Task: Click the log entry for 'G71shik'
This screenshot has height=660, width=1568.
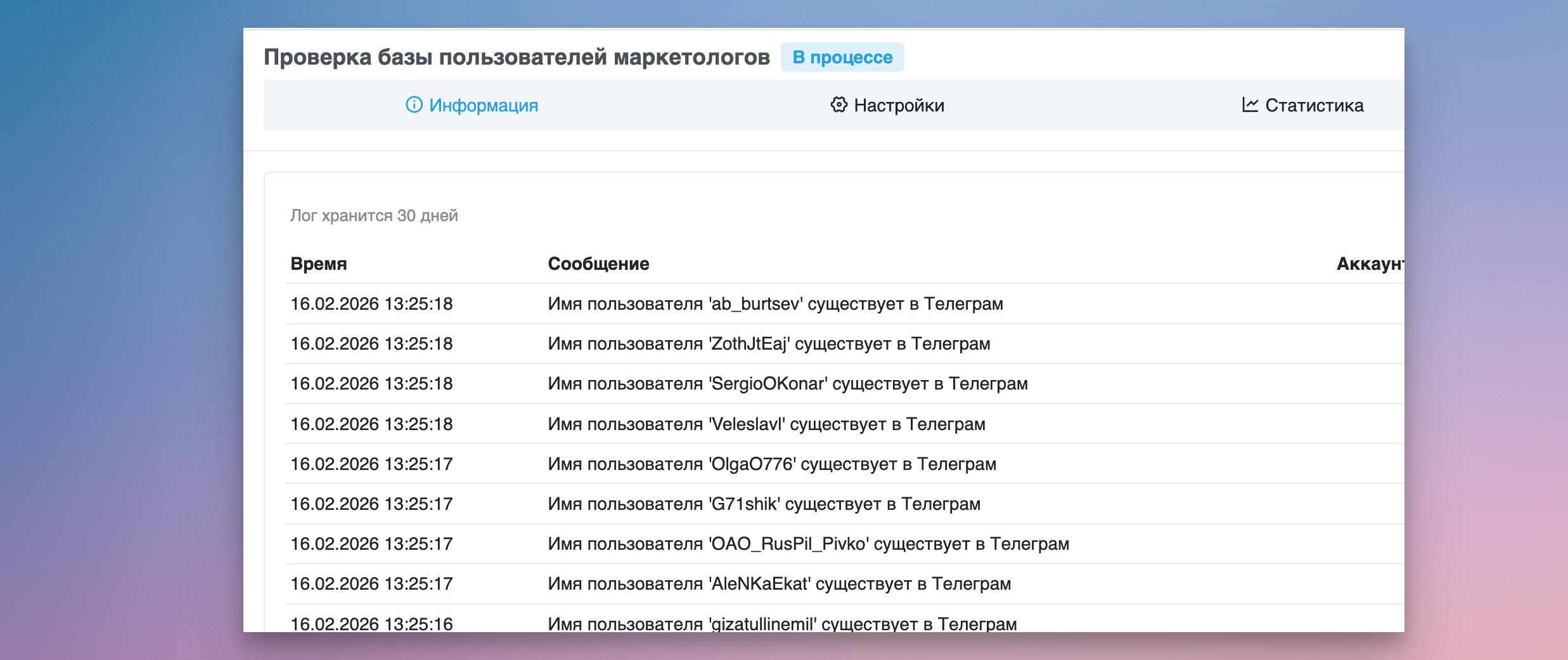Action: tap(764, 504)
